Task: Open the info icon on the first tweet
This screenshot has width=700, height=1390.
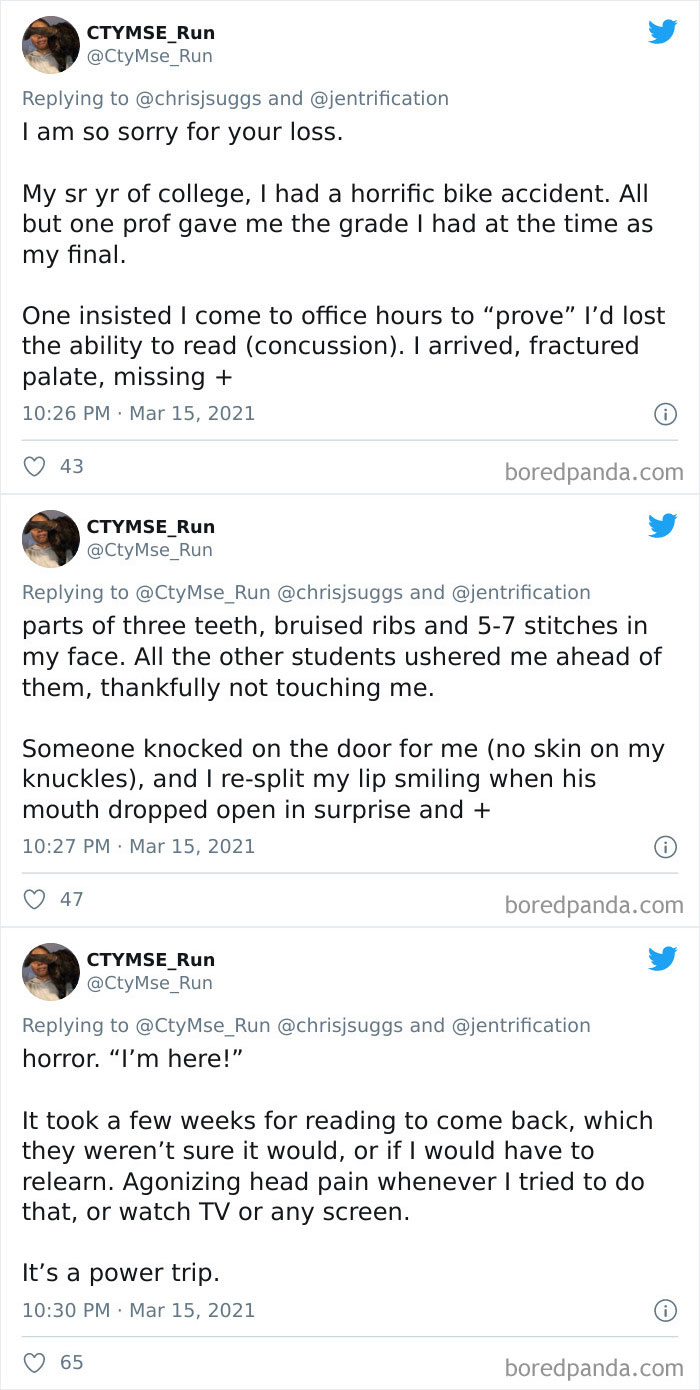Action: coord(665,413)
